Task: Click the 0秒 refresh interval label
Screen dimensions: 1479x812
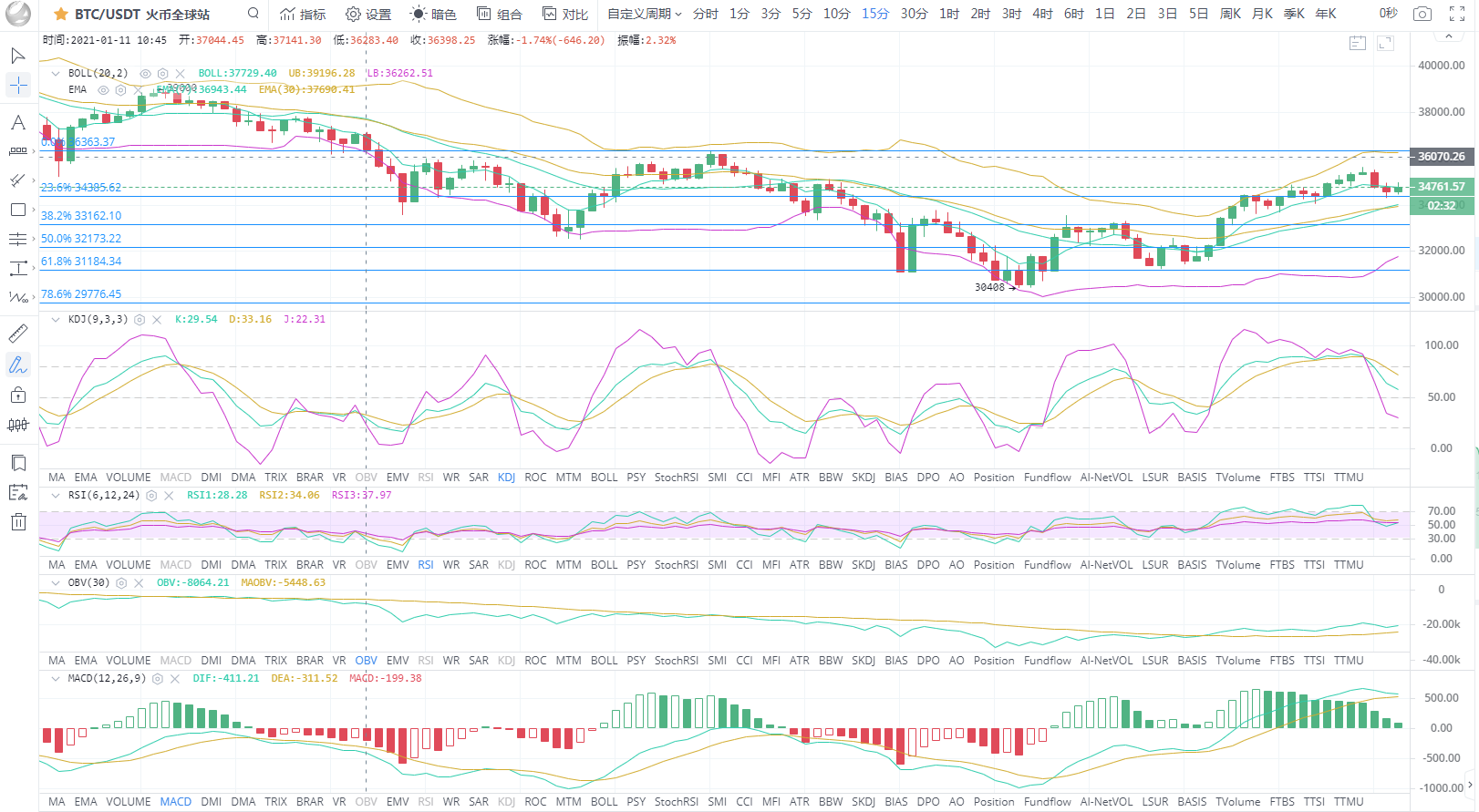Action: point(1388,14)
